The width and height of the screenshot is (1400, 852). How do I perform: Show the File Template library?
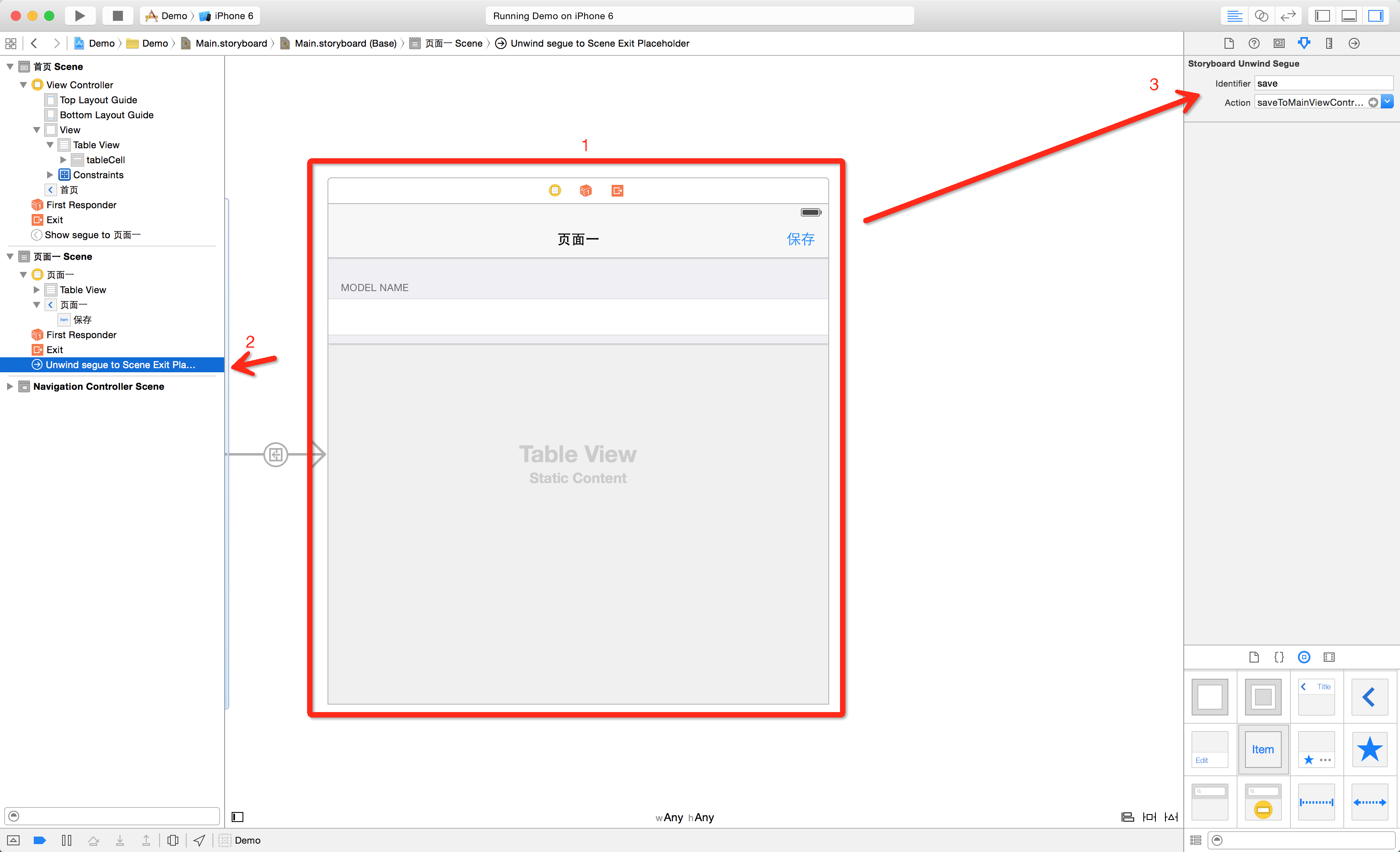(x=1254, y=657)
